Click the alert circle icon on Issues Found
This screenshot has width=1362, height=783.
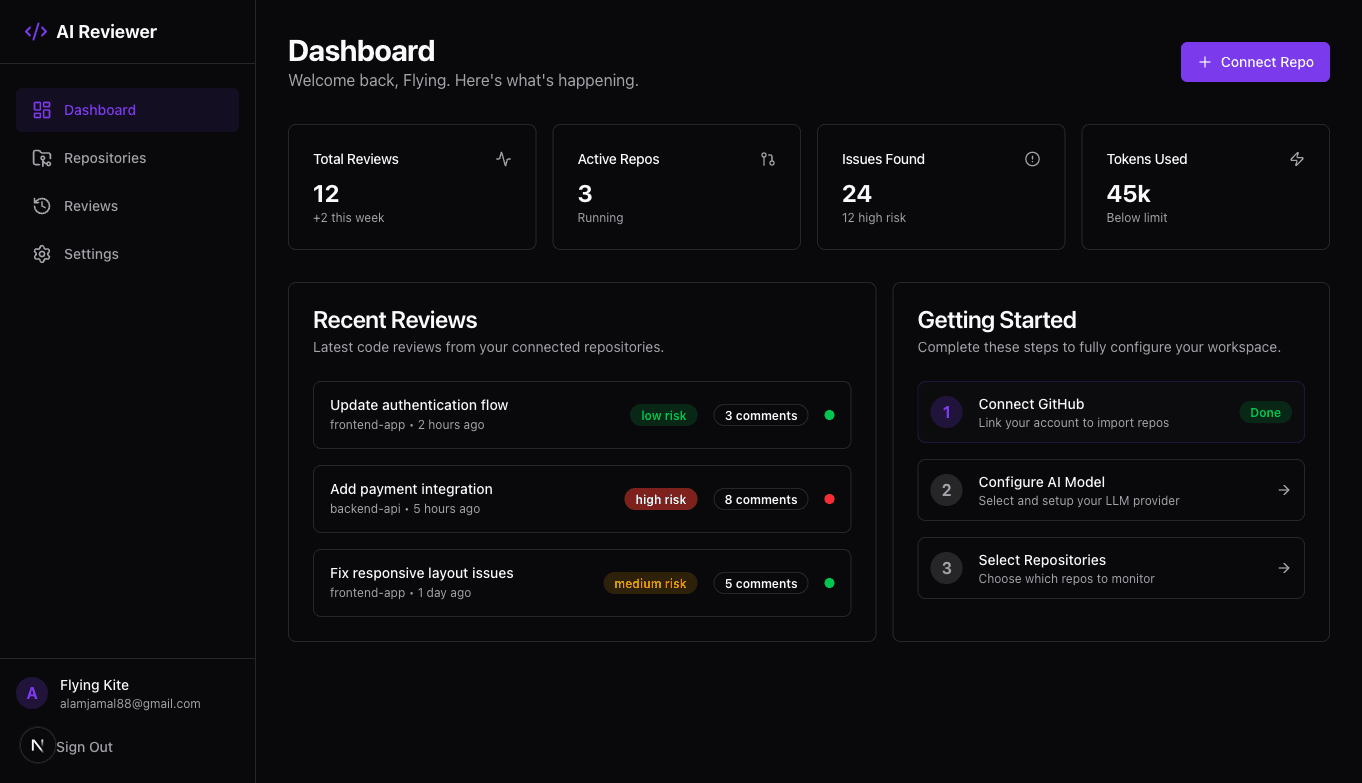coord(1033,159)
